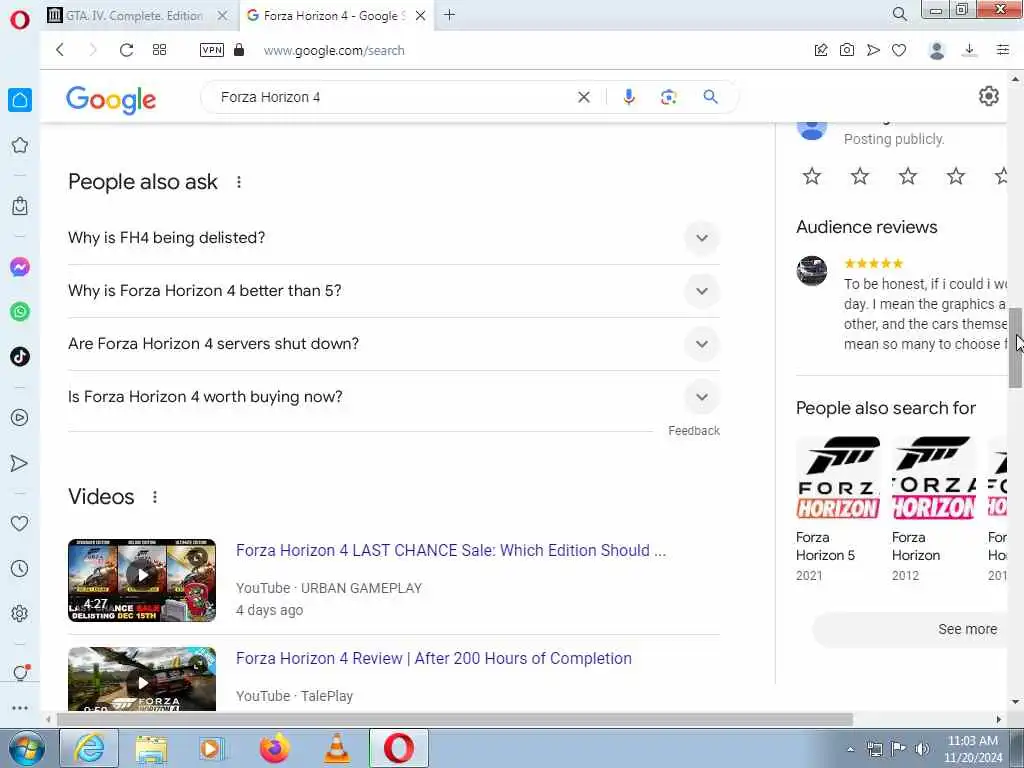Toggle the VPN badge

click(x=212, y=50)
